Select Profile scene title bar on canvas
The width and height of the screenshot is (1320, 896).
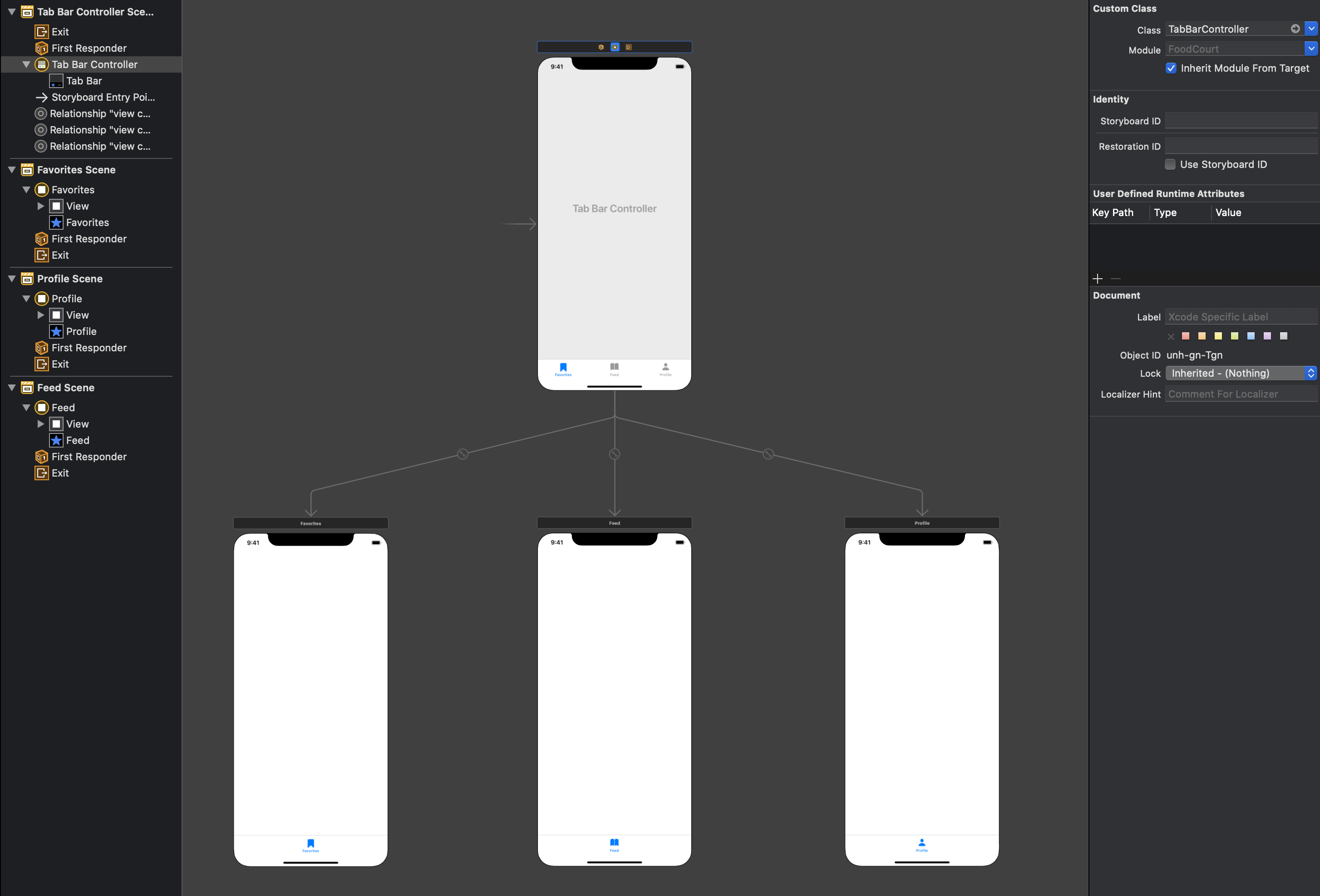(922, 523)
